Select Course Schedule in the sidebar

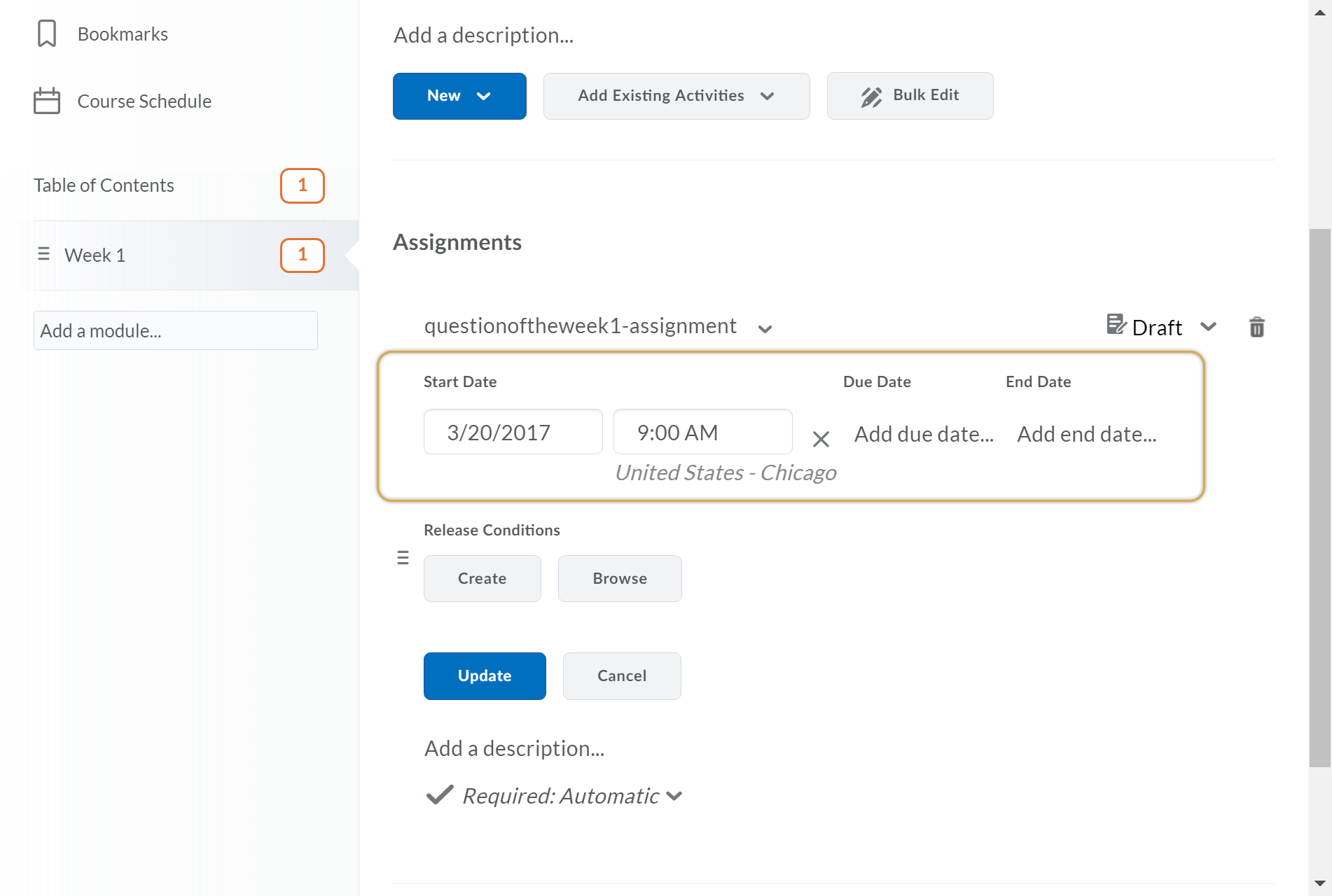pos(144,101)
